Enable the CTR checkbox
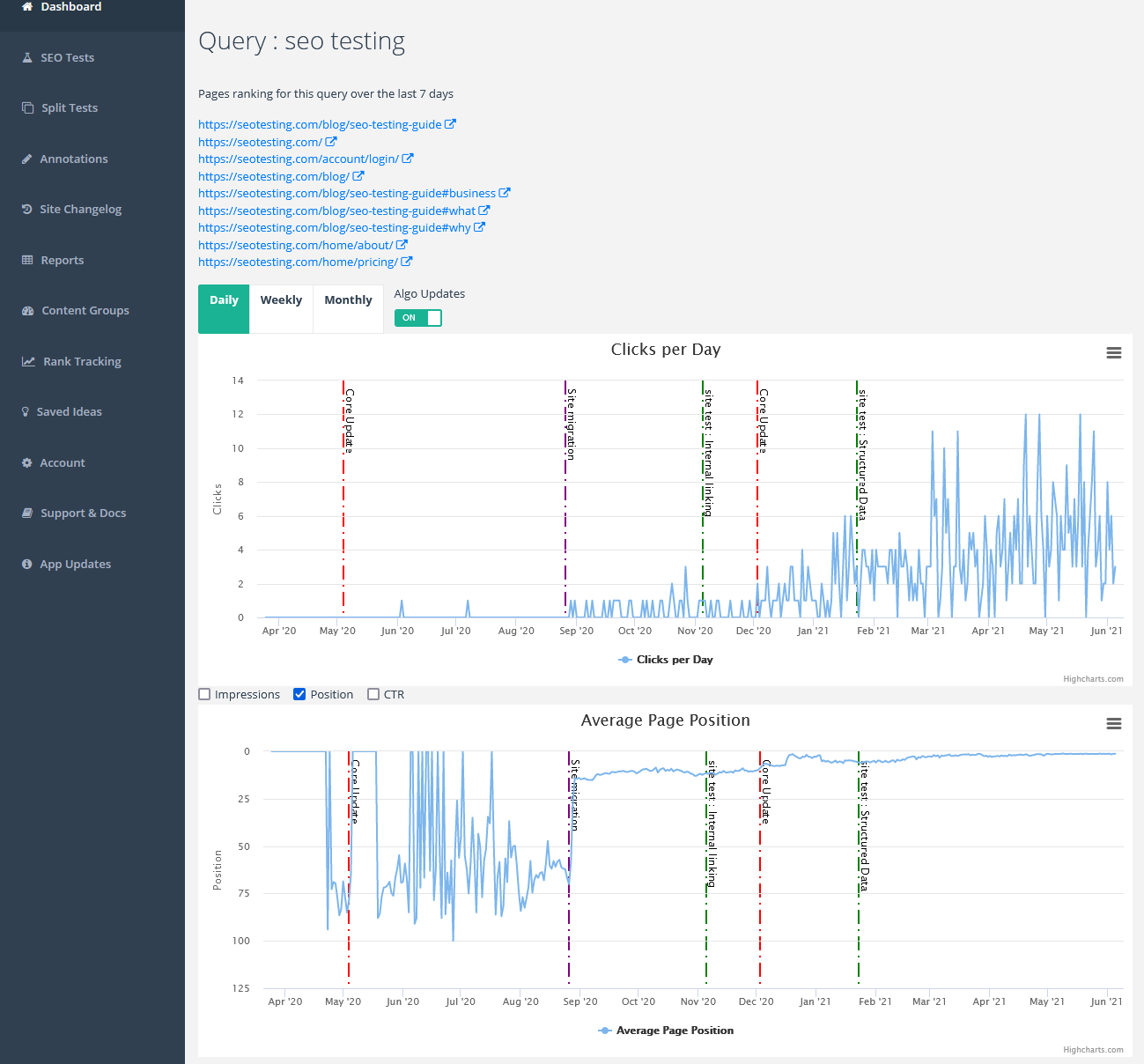Screen dimensions: 1144x1064 373,694
